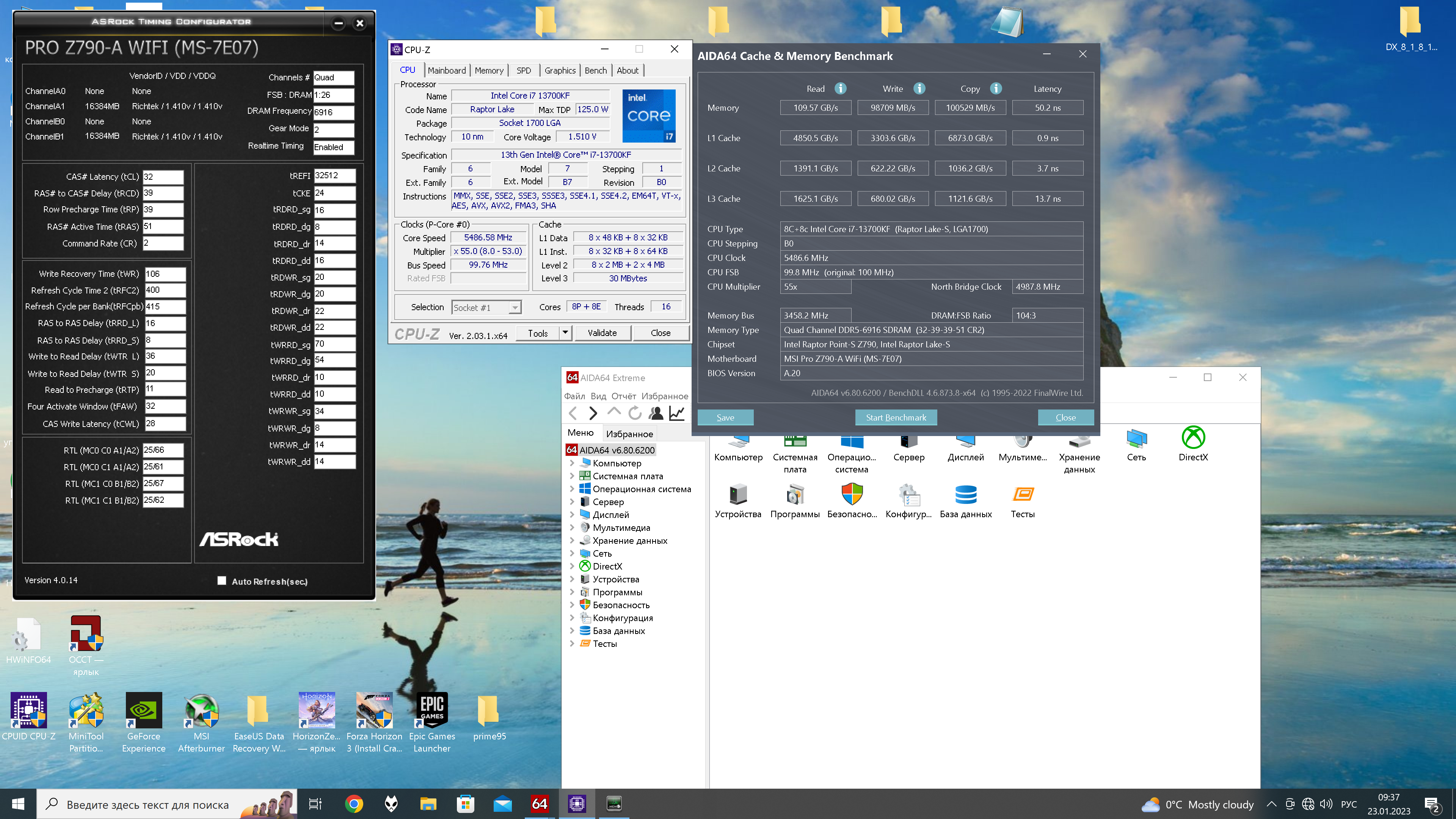Expand the Системная плата tree node
This screenshot has width=1456, height=819.
tap(571, 476)
